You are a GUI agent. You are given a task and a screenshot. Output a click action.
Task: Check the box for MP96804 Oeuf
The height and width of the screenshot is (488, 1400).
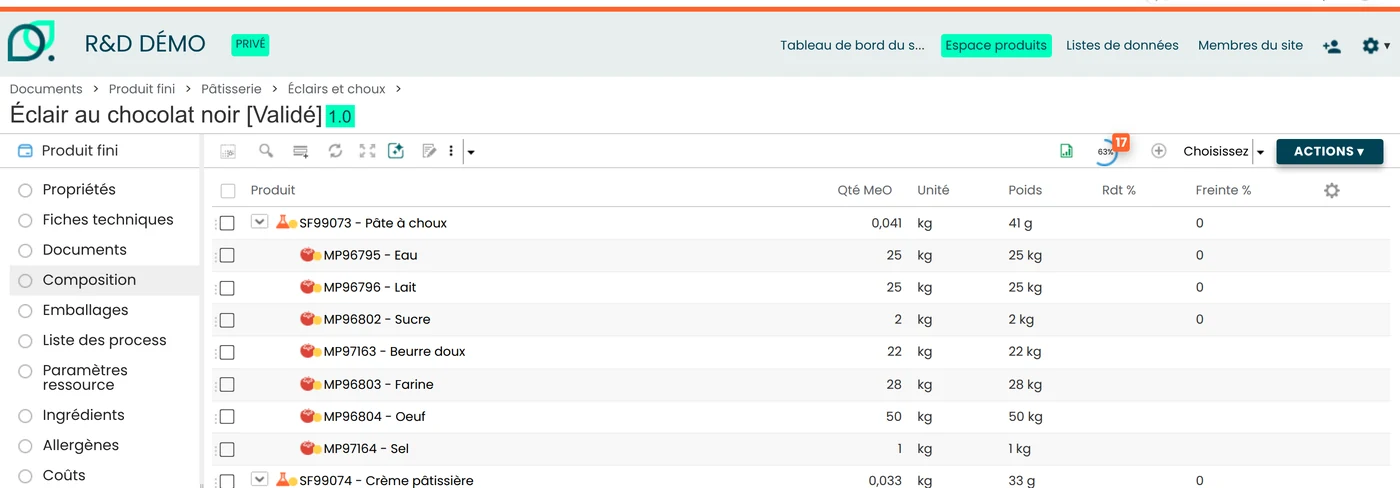coord(227,416)
